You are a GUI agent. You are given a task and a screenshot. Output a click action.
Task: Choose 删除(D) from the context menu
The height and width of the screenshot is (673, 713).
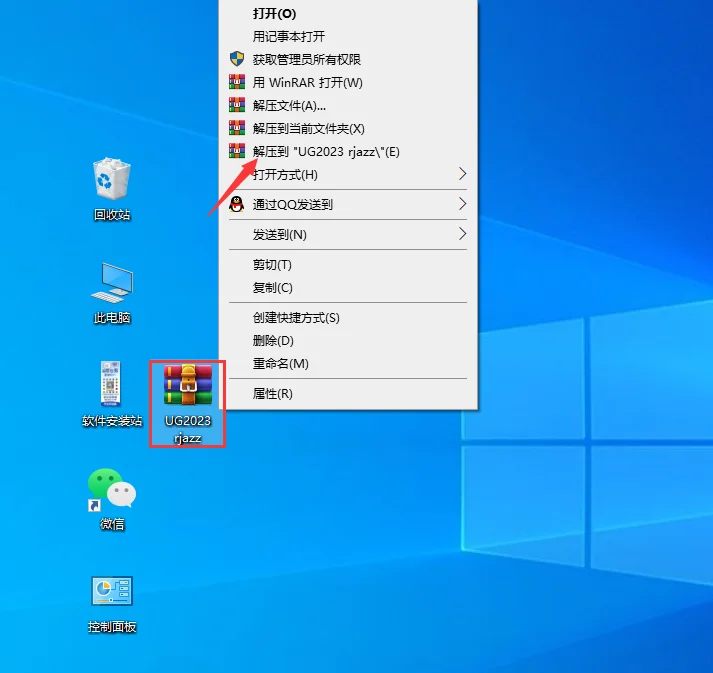click(348, 340)
